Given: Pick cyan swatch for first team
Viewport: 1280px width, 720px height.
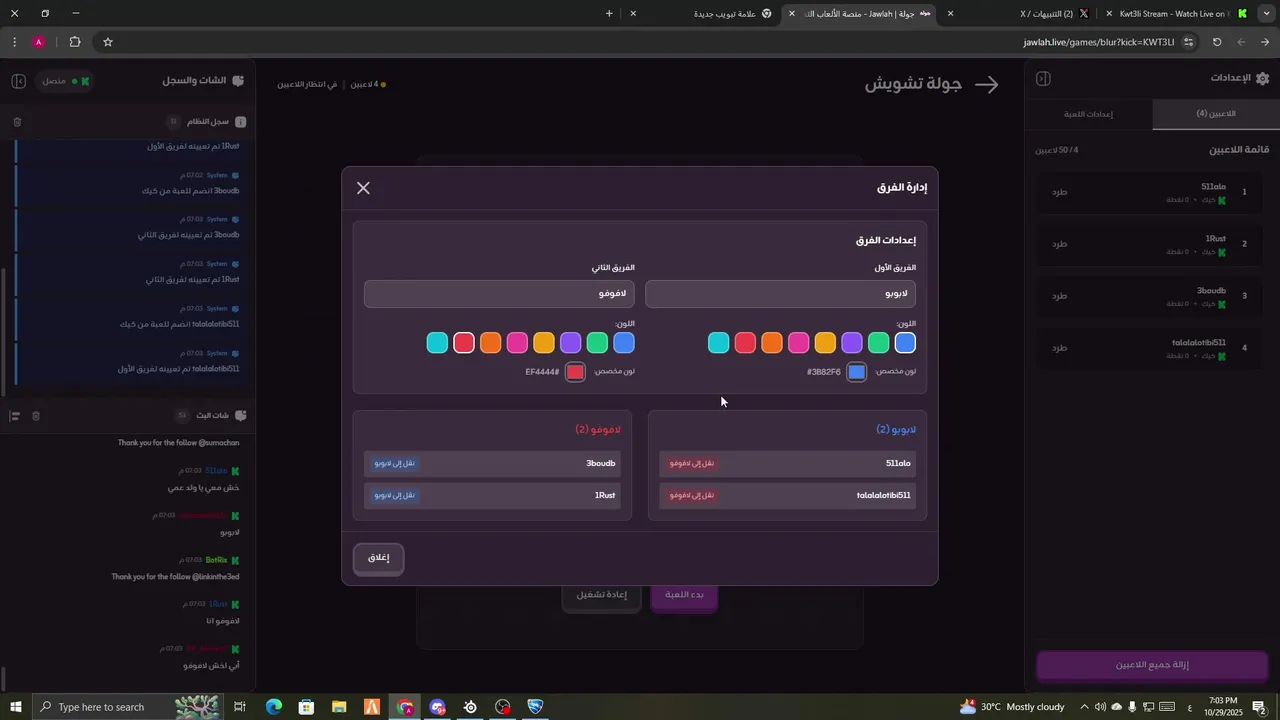Looking at the screenshot, I should coord(718,343).
